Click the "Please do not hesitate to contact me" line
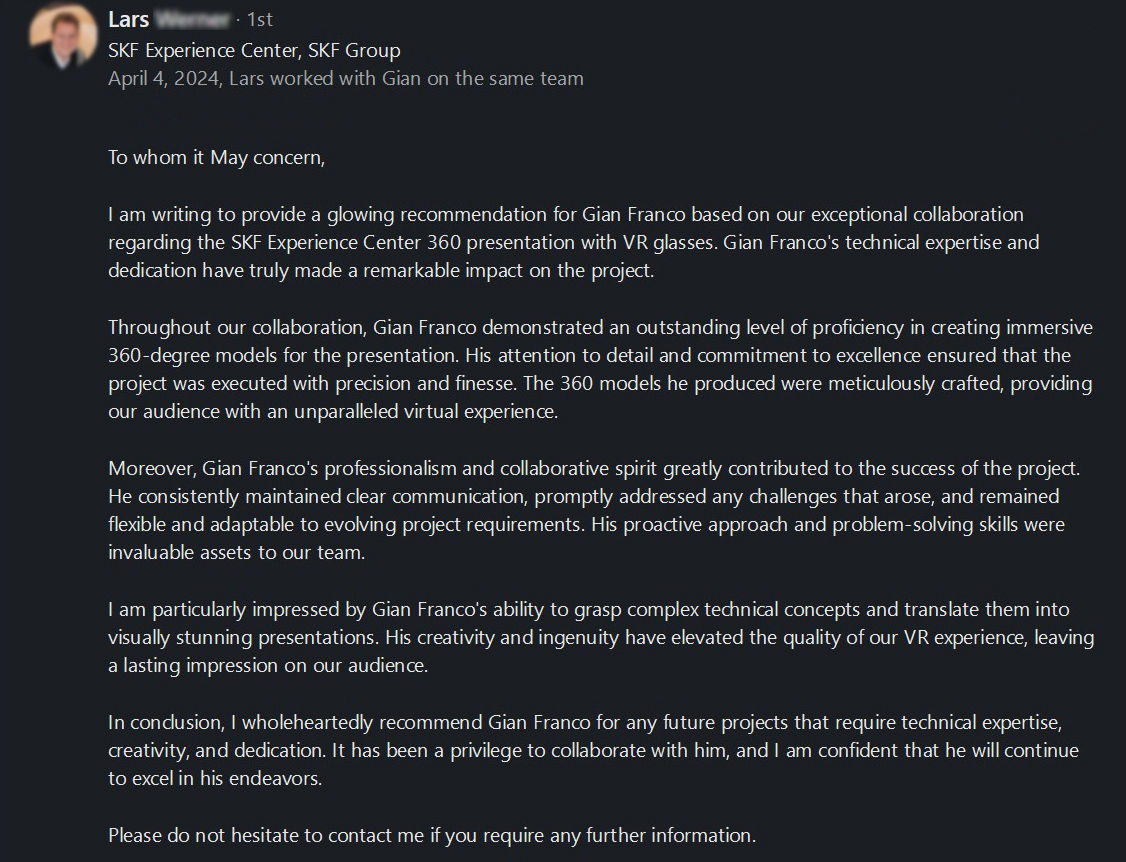 click(x=432, y=835)
